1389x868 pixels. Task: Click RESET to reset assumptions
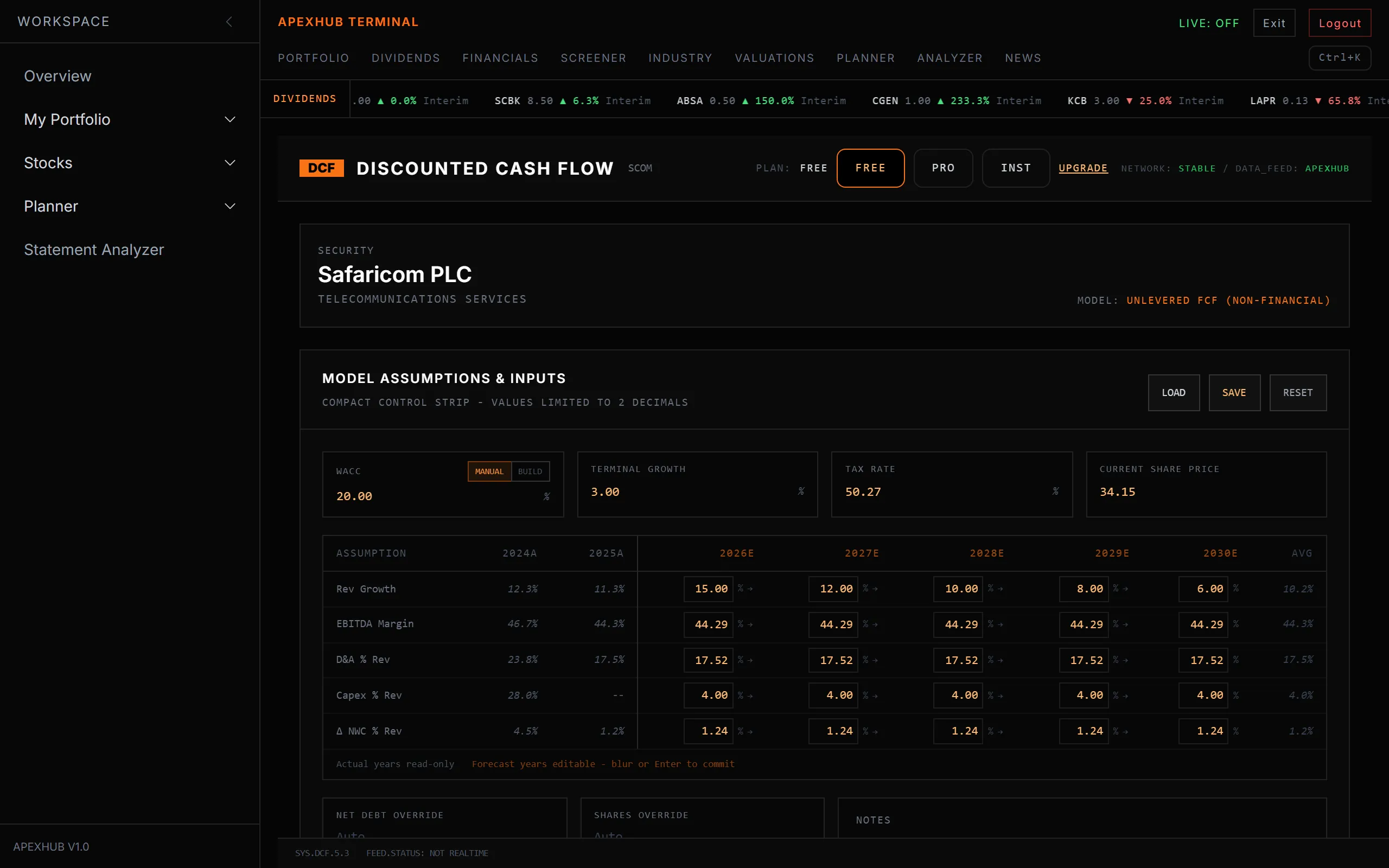pyautogui.click(x=1298, y=393)
